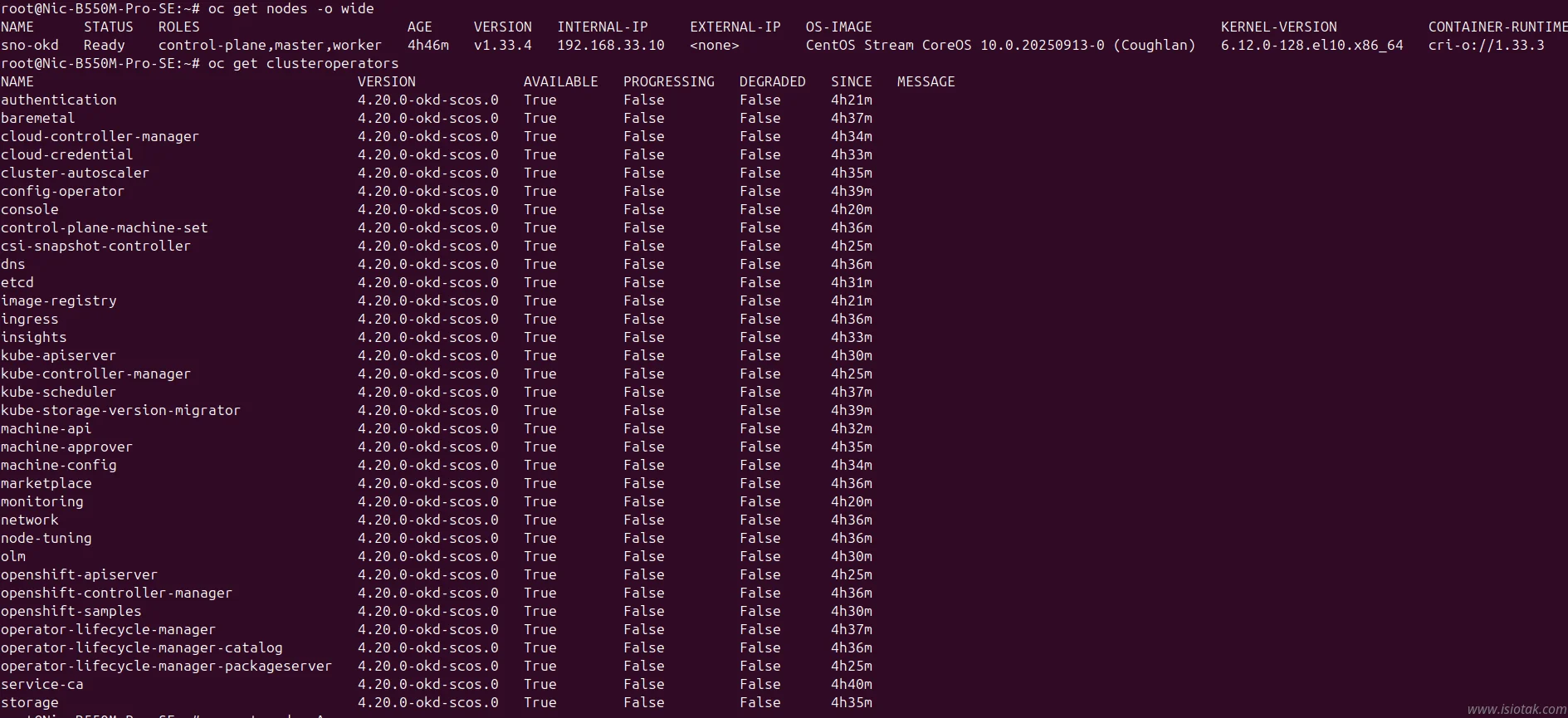This screenshot has width=1568, height=718.
Task: Click the 'OS-IMAGE' column header
Action: [839, 27]
